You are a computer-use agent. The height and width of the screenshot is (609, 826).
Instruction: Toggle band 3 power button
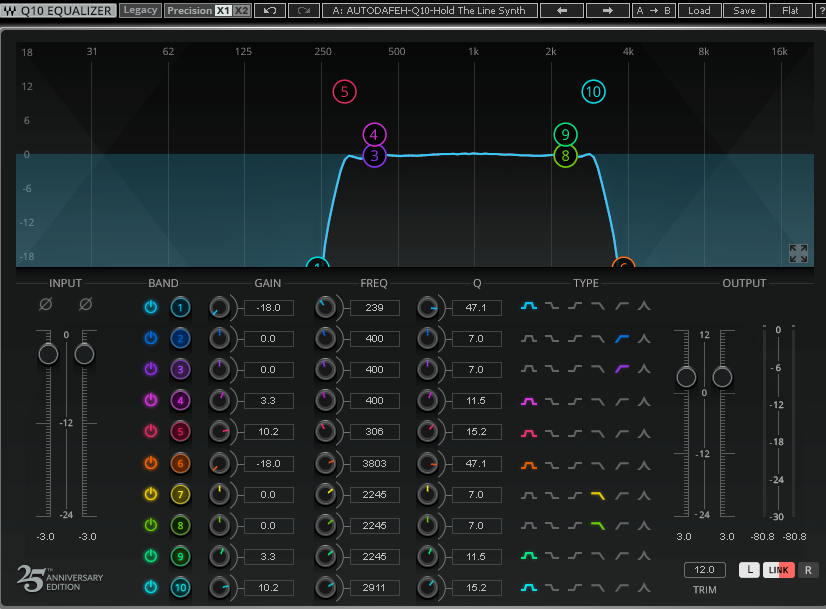[151, 369]
